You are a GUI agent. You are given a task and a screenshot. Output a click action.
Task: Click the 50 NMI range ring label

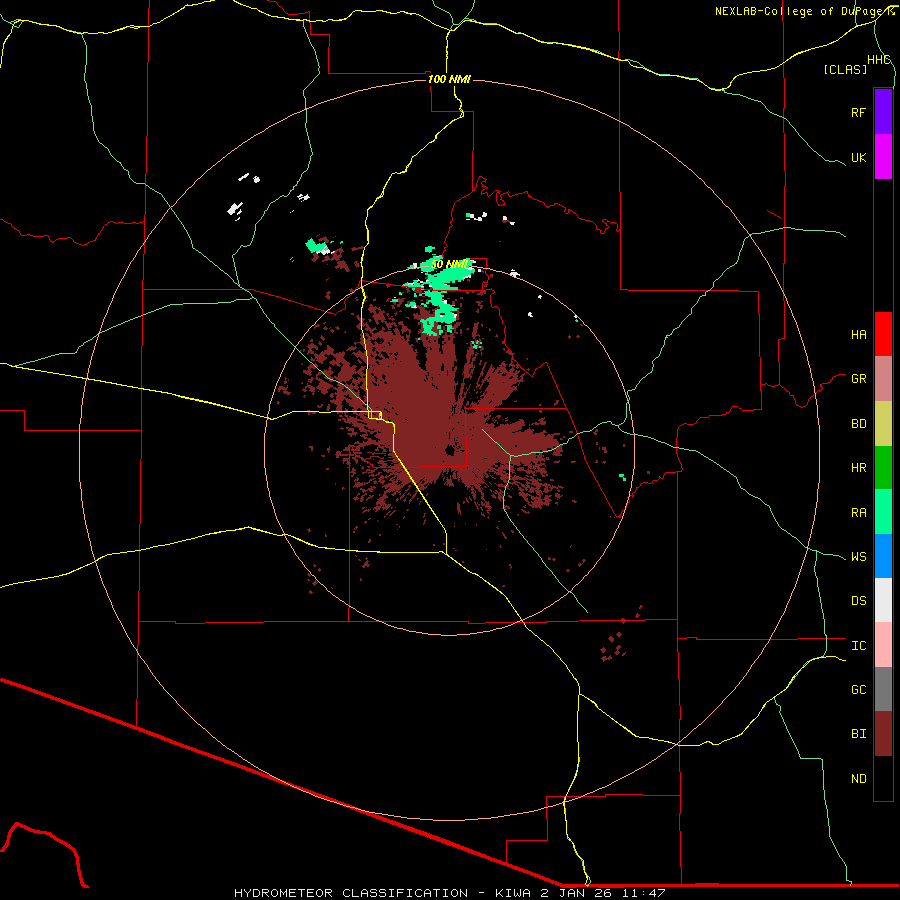pyautogui.click(x=450, y=265)
